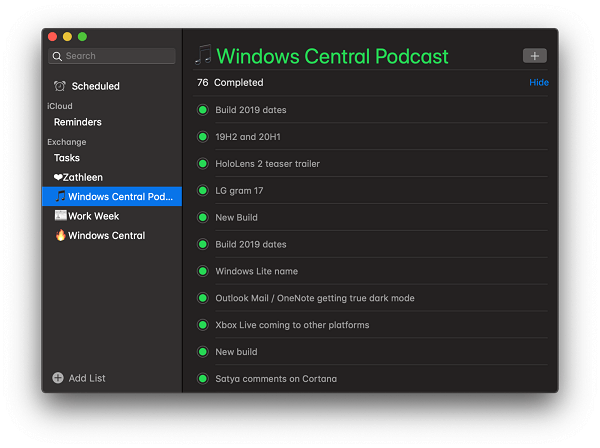Click the Work Week list emoji icon

pos(60,215)
